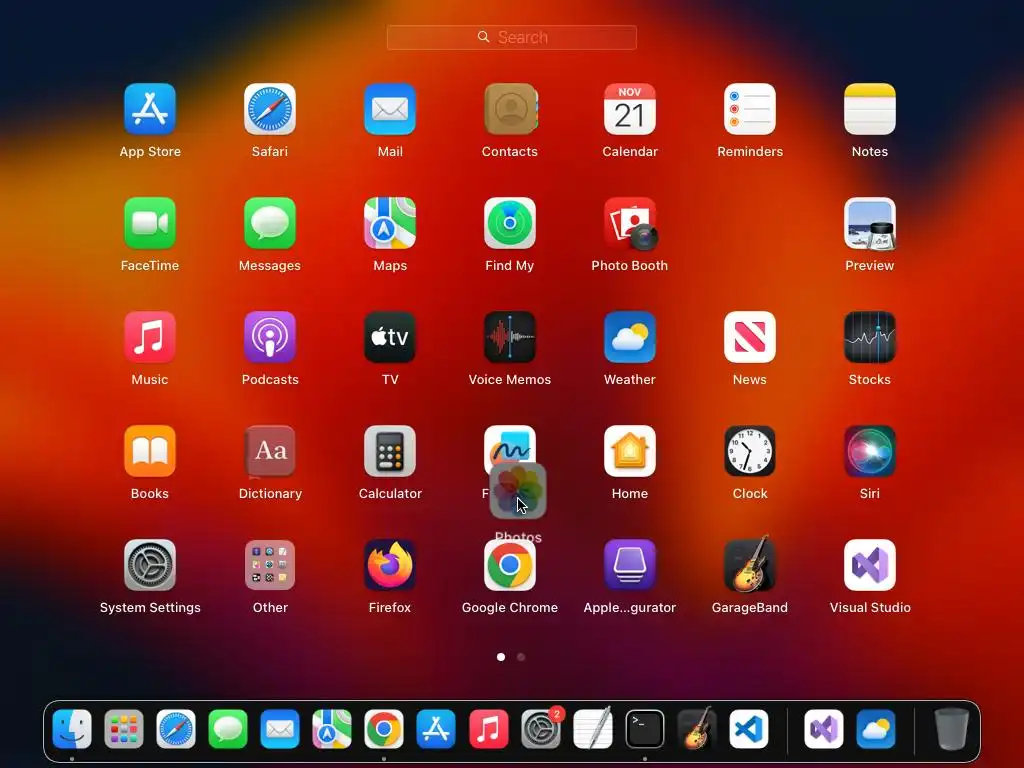Open the App Store in Launchpad
Screen dimensions: 1024x768
coord(150,109)
